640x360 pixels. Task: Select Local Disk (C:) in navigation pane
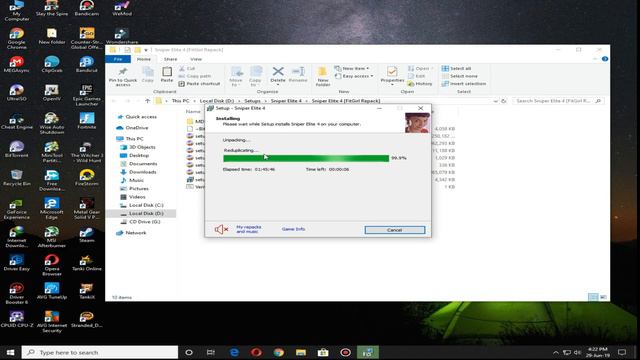[142, 205]
